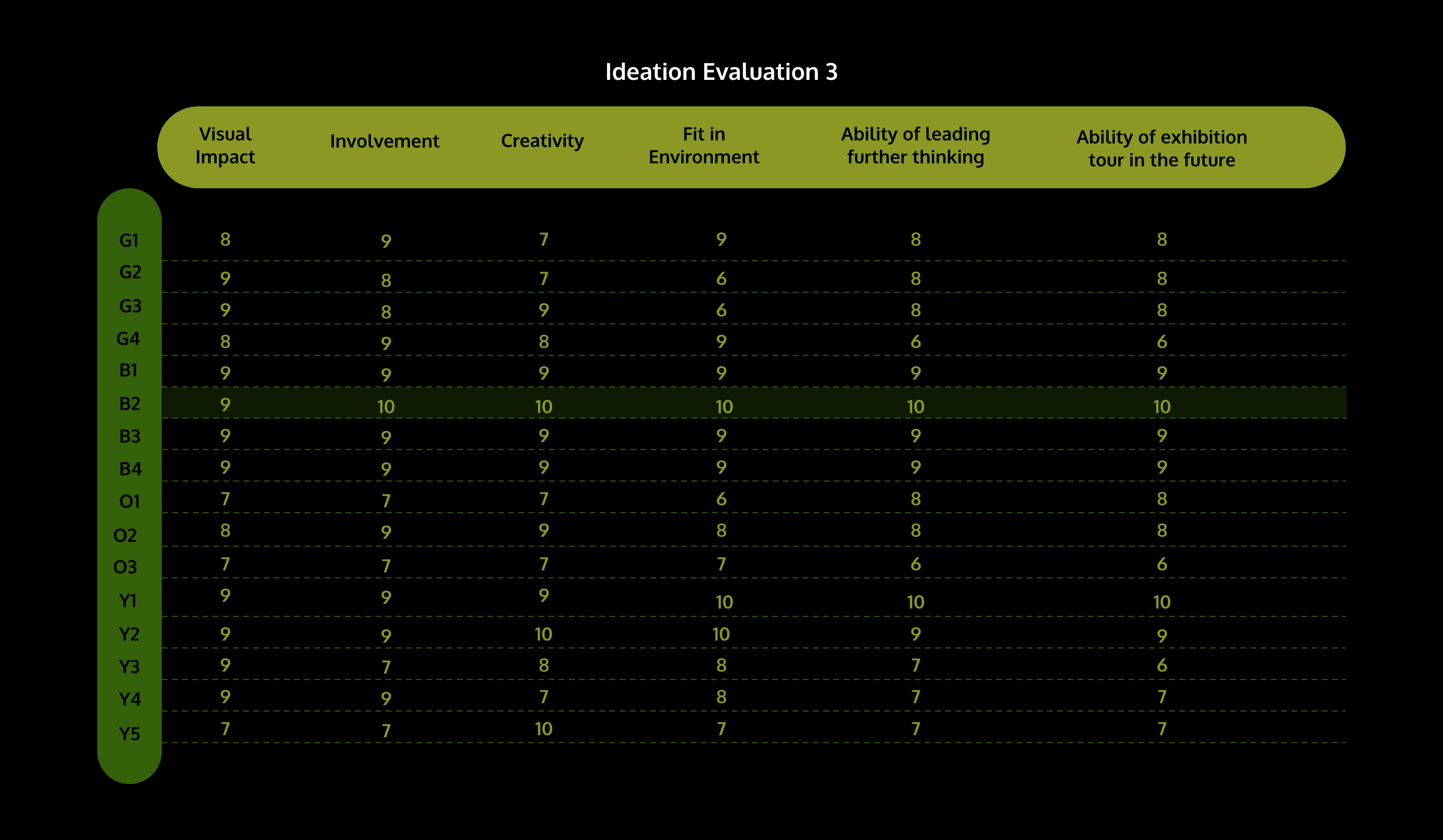This screenshot has height=840, width=1443.
Task: Select G1's Visual Impact score 8
Action: pos(225,239)
